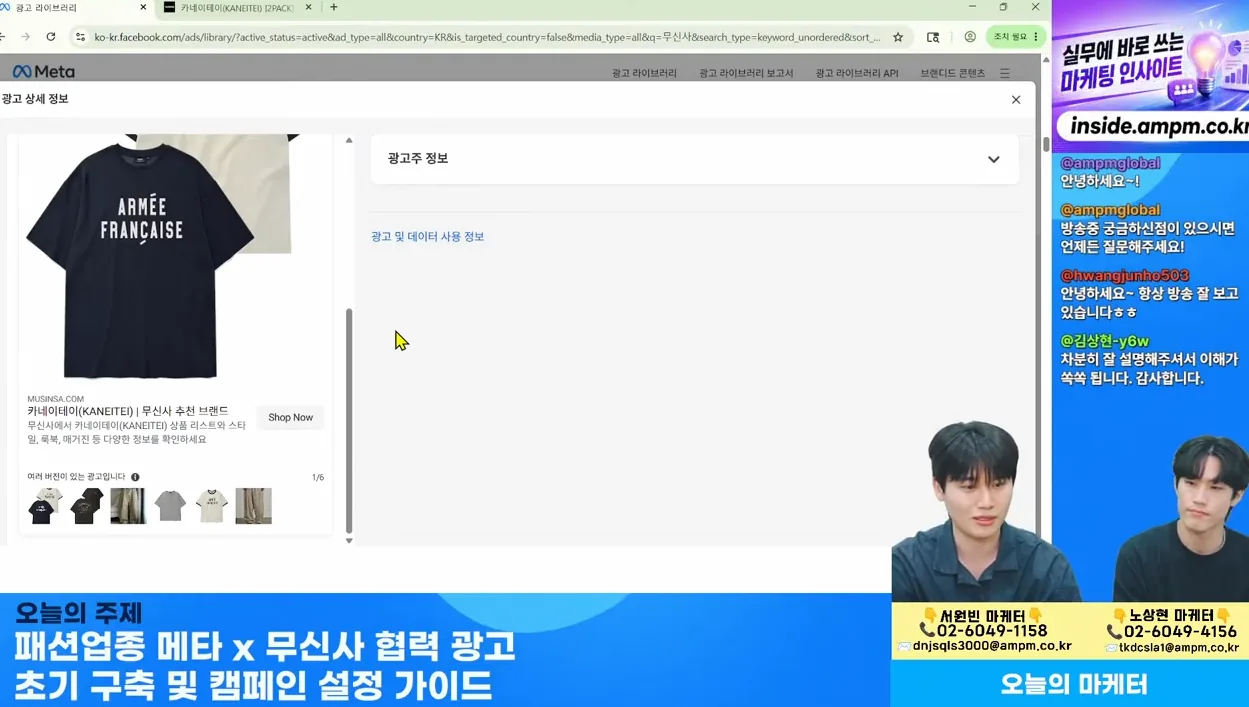The height and width of the screenshot is (707, 1249).
Task: Click the facebook.com address bar URL
Action: coord(487,37)
